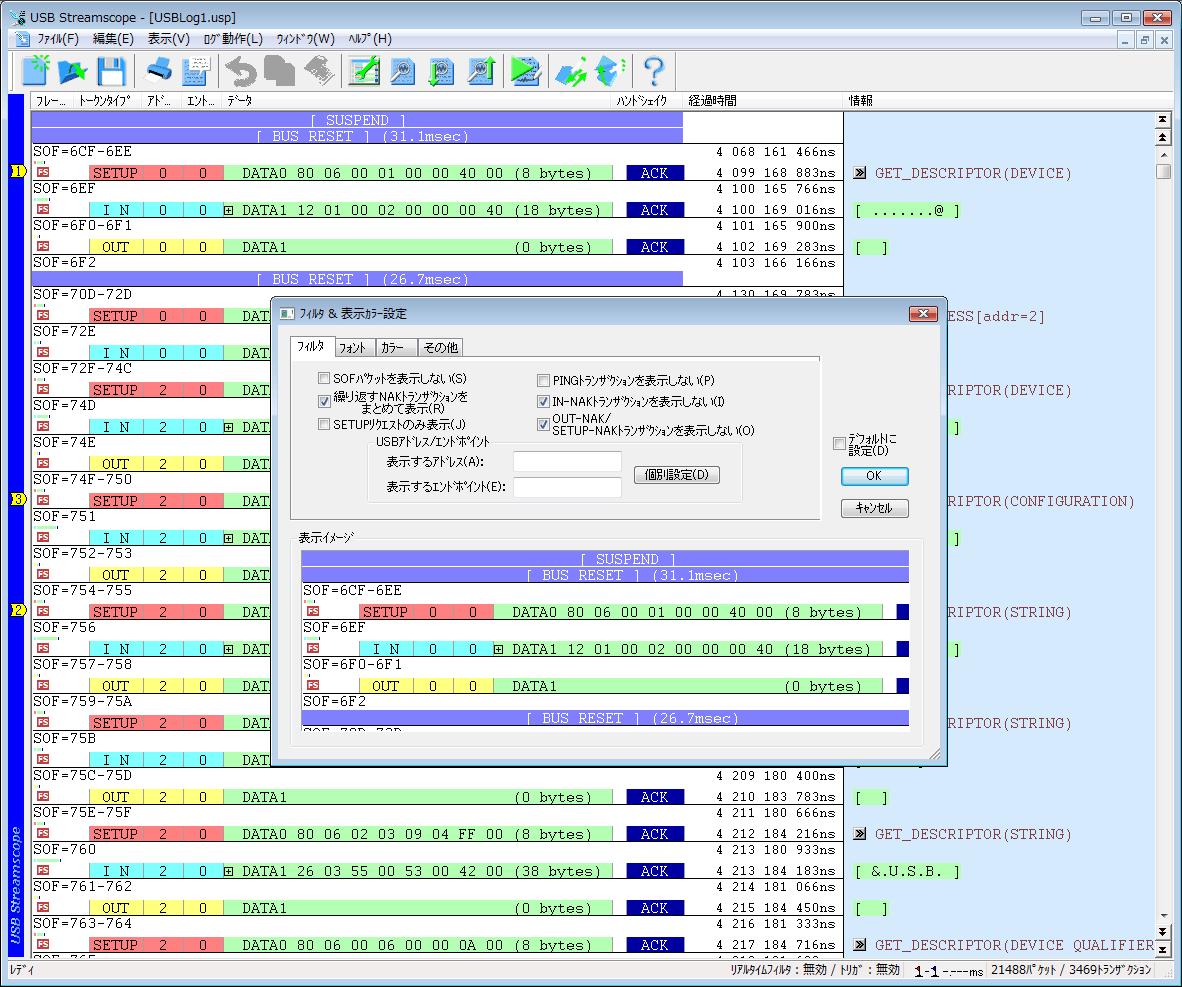
Task: Open a log file using the folder icon
Action: 73,71
